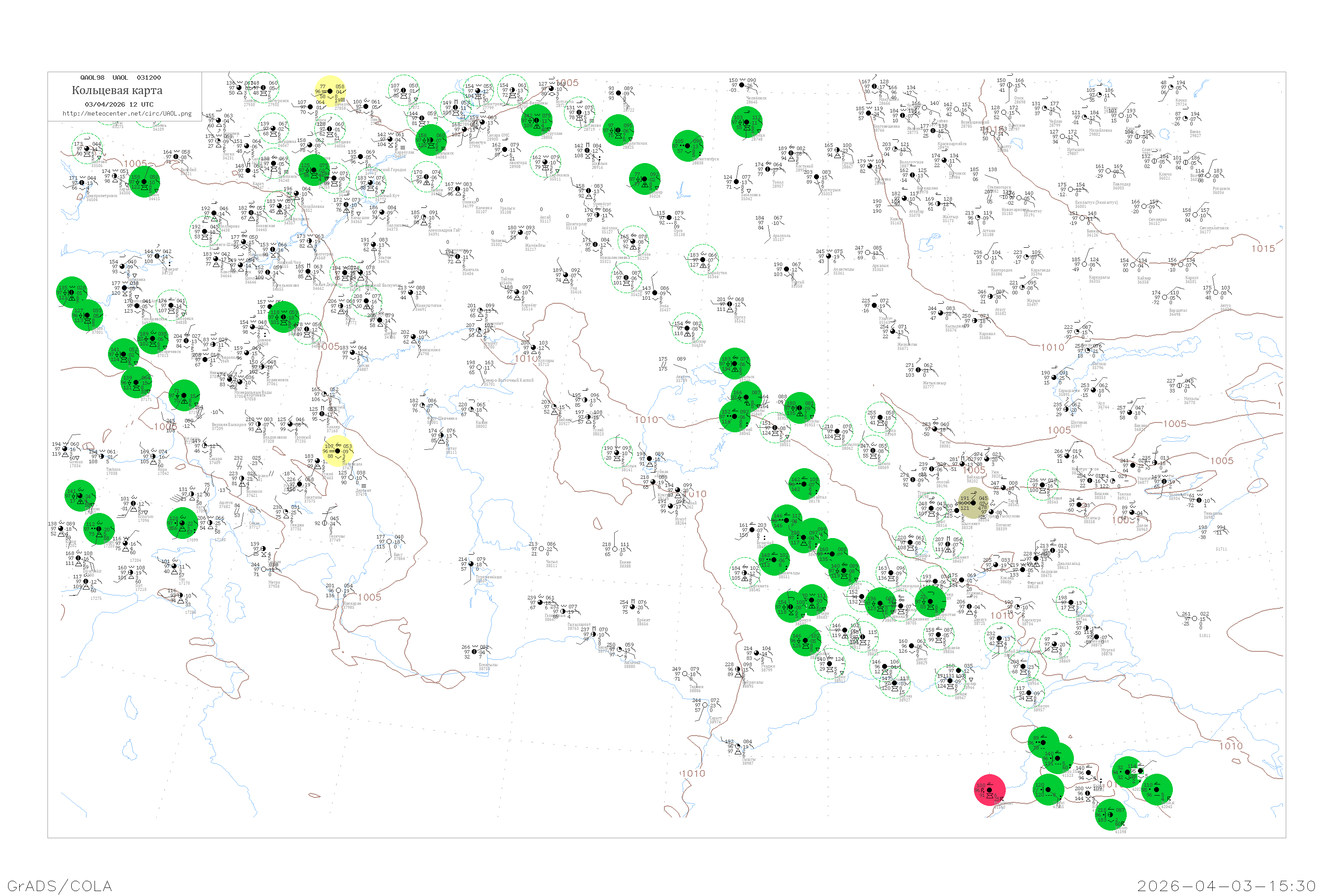Click the 2026-04-03-15:30 timestamp
This screenshot has height=896, width=1344.
1226,886
